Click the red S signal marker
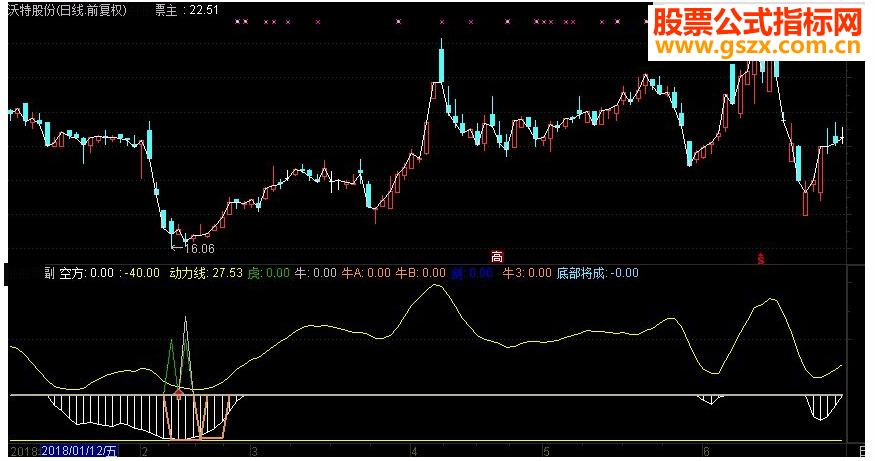 pos(760,258)
